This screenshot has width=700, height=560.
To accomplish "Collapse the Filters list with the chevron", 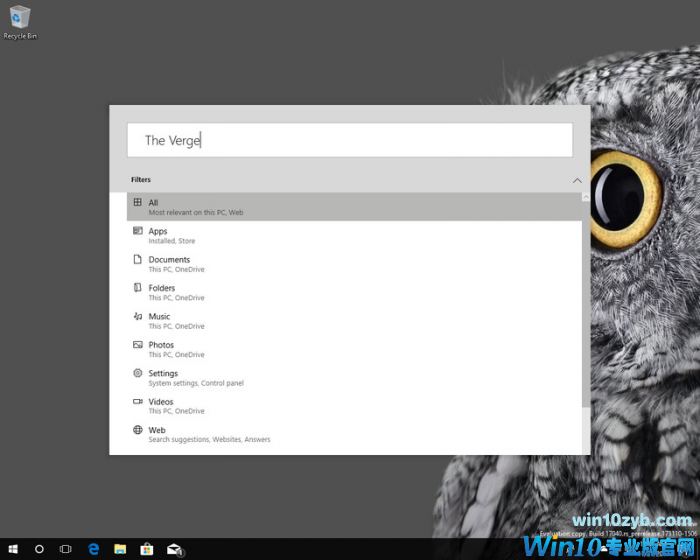I will (x=577, y=180).
